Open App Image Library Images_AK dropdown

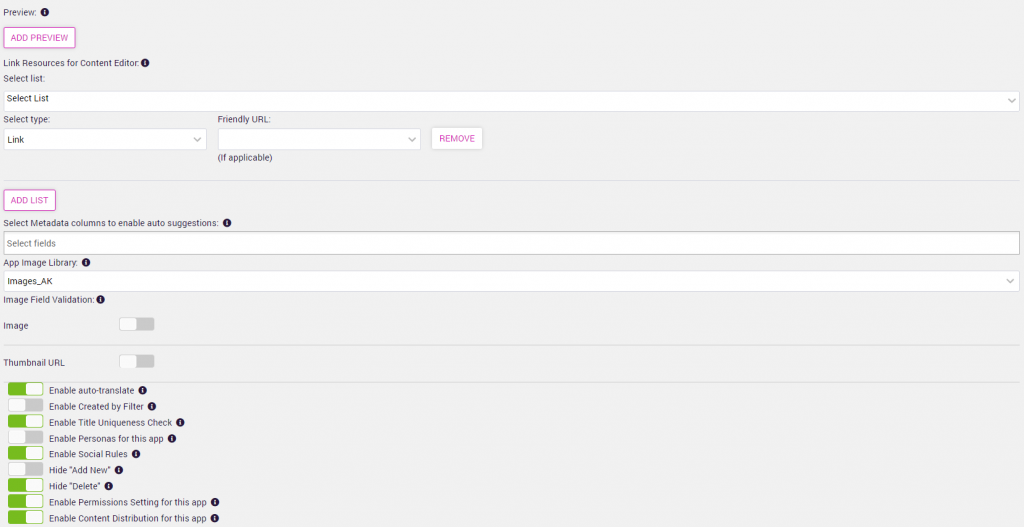coord(511,282)
